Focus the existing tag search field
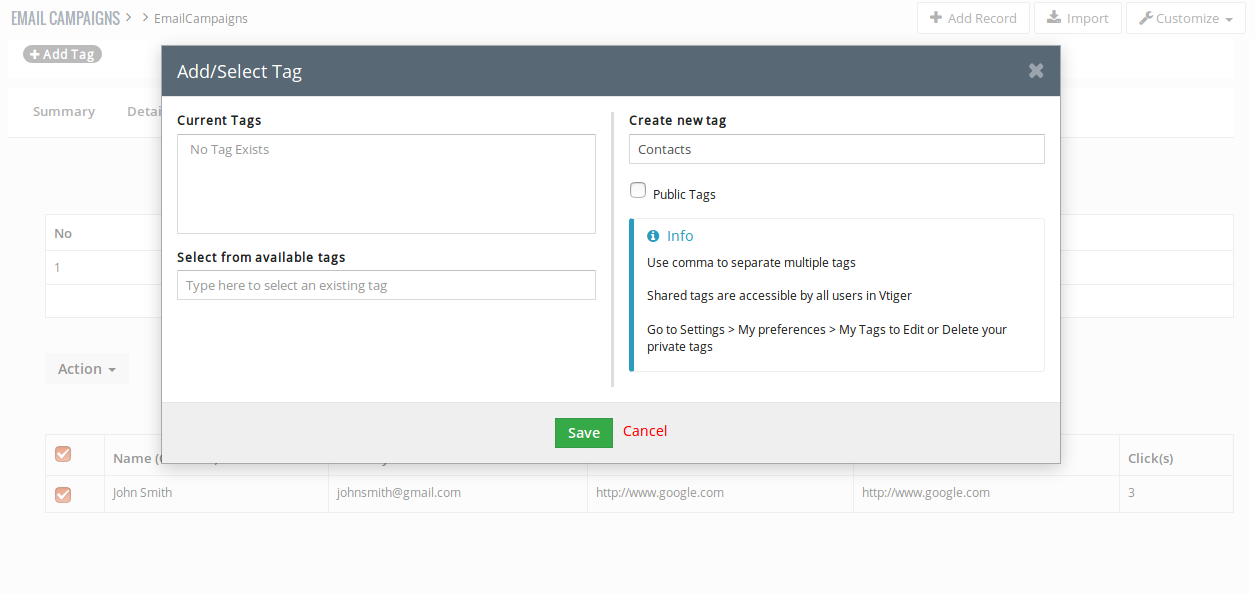The image size is (1255, 594). (x=386, y=285)
